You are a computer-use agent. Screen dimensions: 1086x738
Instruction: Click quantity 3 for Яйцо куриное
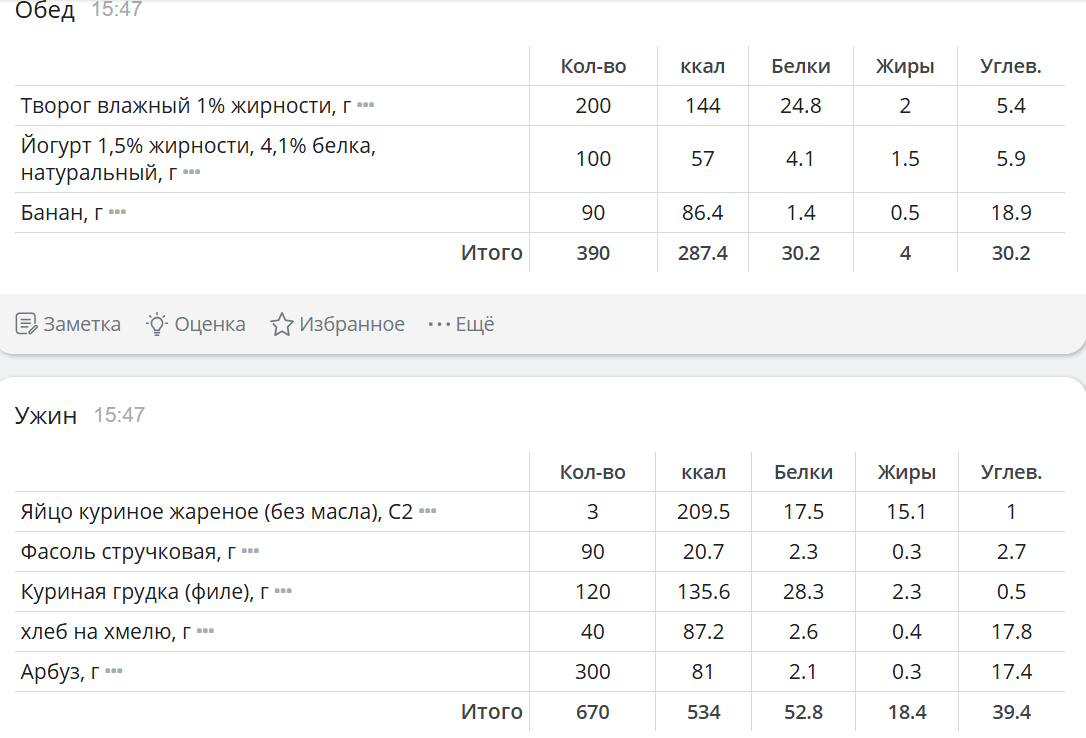593,511
